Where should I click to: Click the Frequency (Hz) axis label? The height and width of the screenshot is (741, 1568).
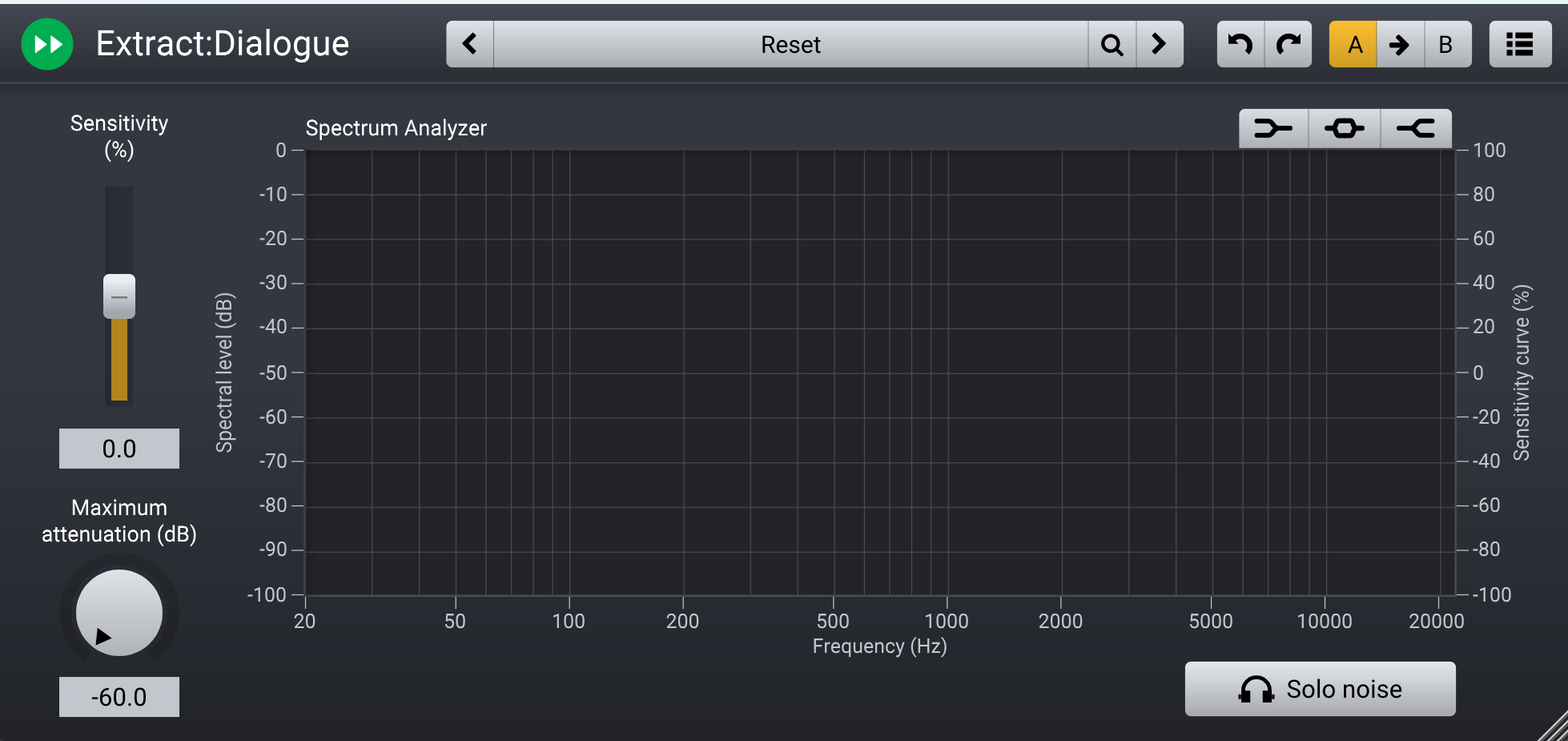(879, 646)
